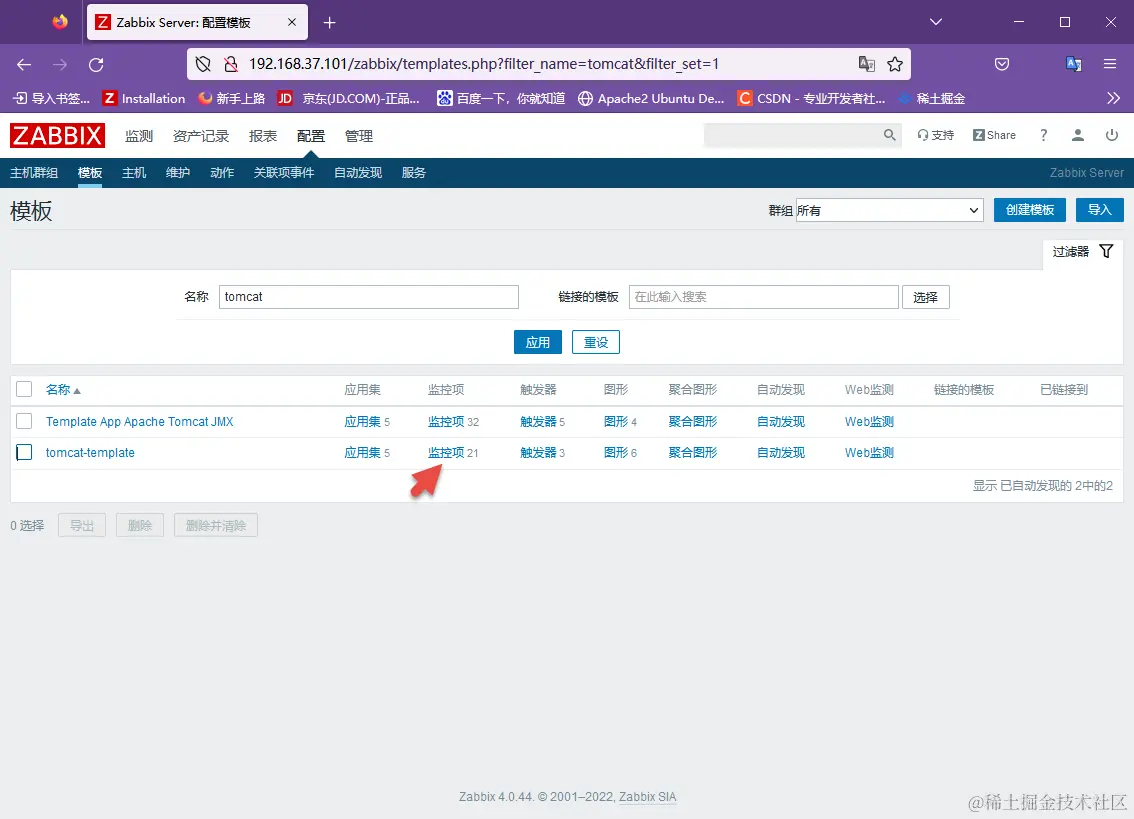Click the 创建模板 button

point(1030,210)
